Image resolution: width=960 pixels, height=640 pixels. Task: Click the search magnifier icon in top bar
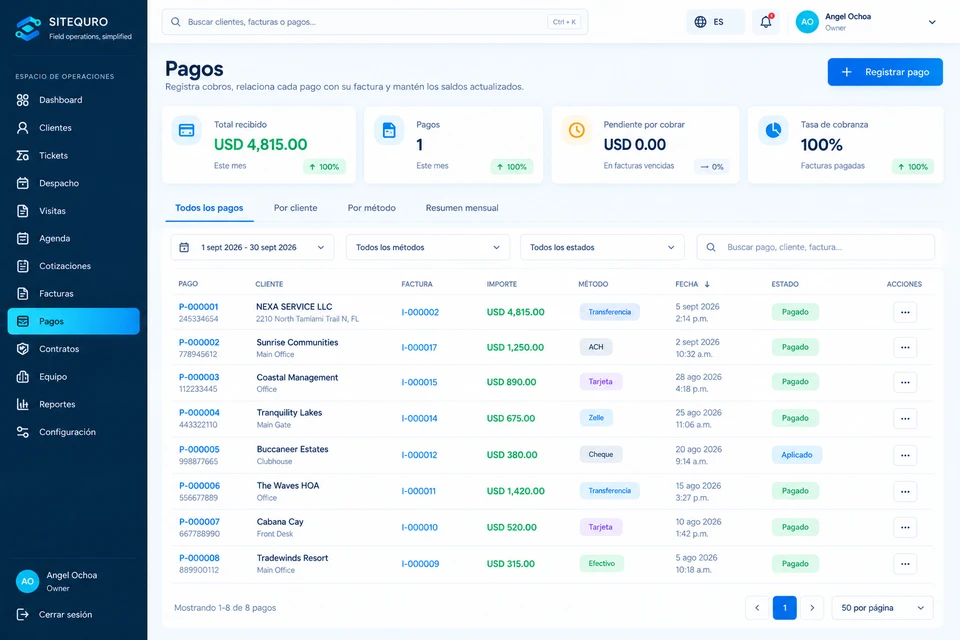click(176, 22)
